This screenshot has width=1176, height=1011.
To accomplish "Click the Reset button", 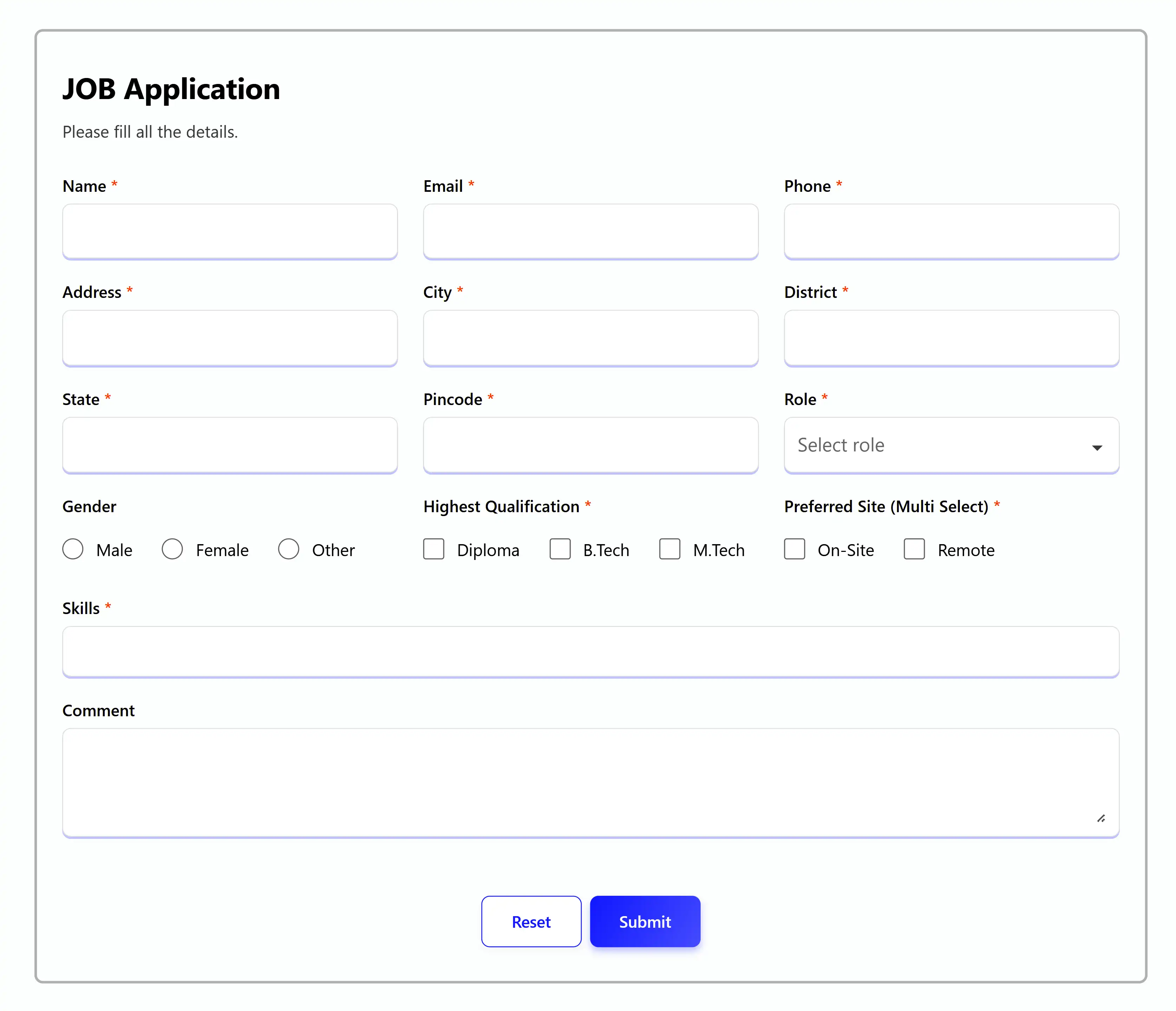I will click(531, 921).
